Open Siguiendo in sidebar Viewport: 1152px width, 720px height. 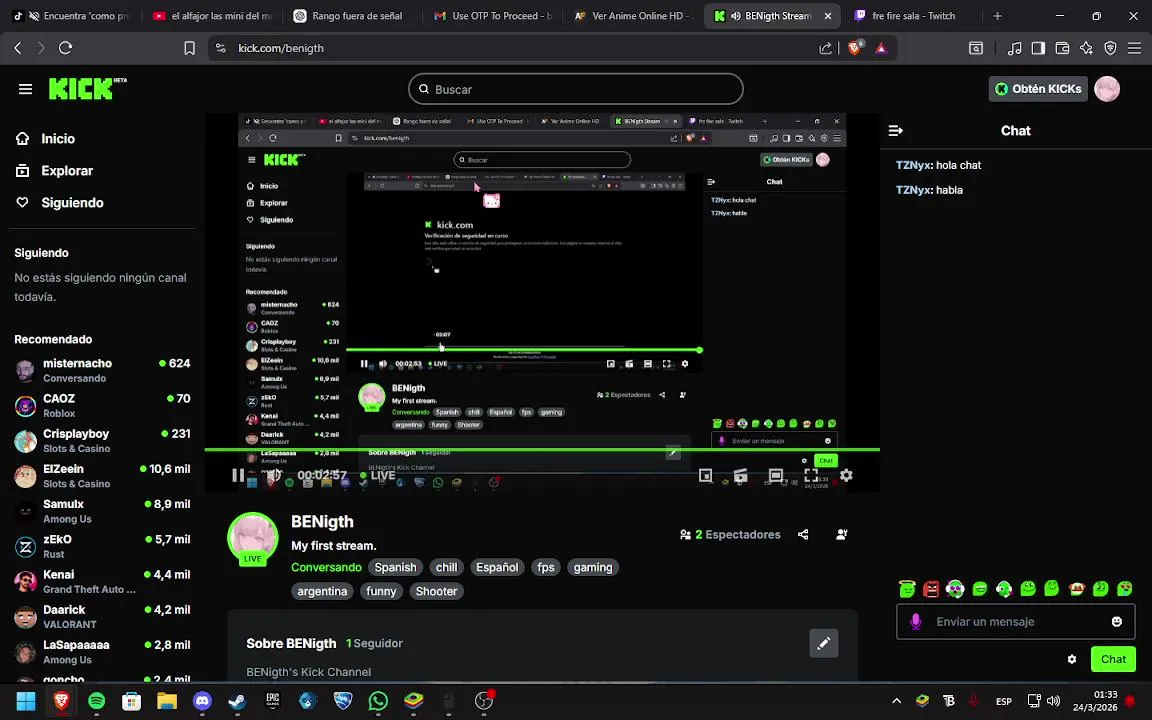coord(60,203)
